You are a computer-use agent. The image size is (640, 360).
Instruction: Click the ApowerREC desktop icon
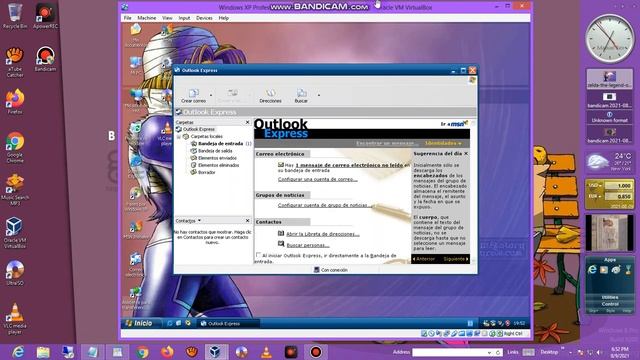45,16
